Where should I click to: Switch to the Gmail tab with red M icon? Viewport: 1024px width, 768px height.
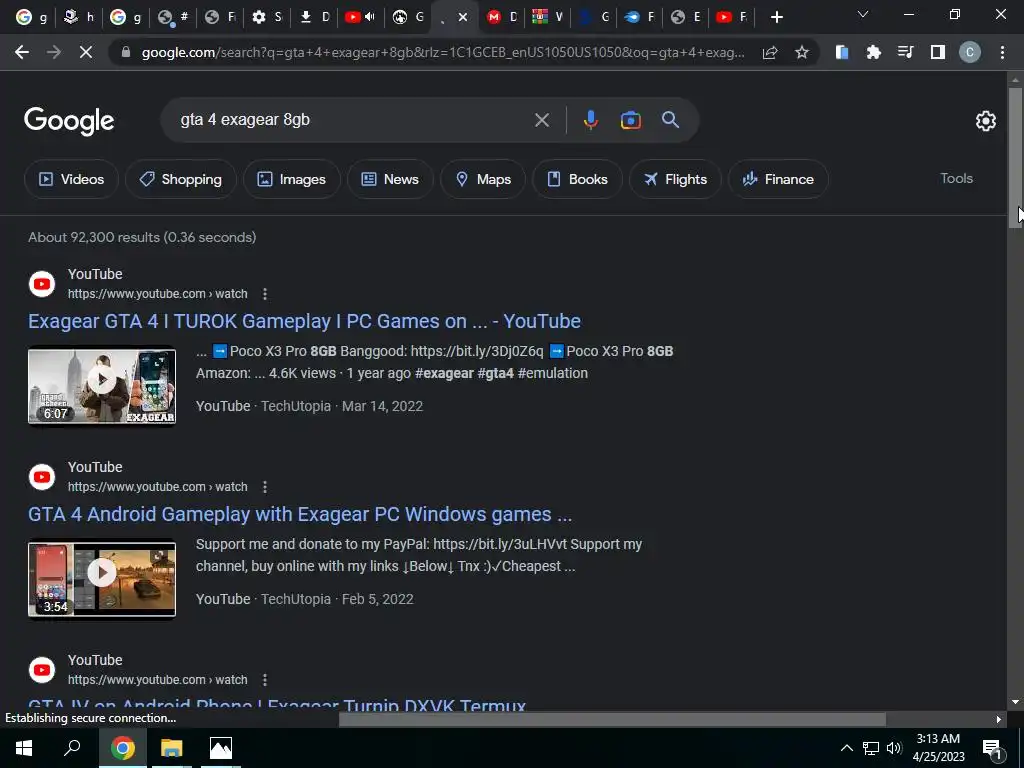502,17
